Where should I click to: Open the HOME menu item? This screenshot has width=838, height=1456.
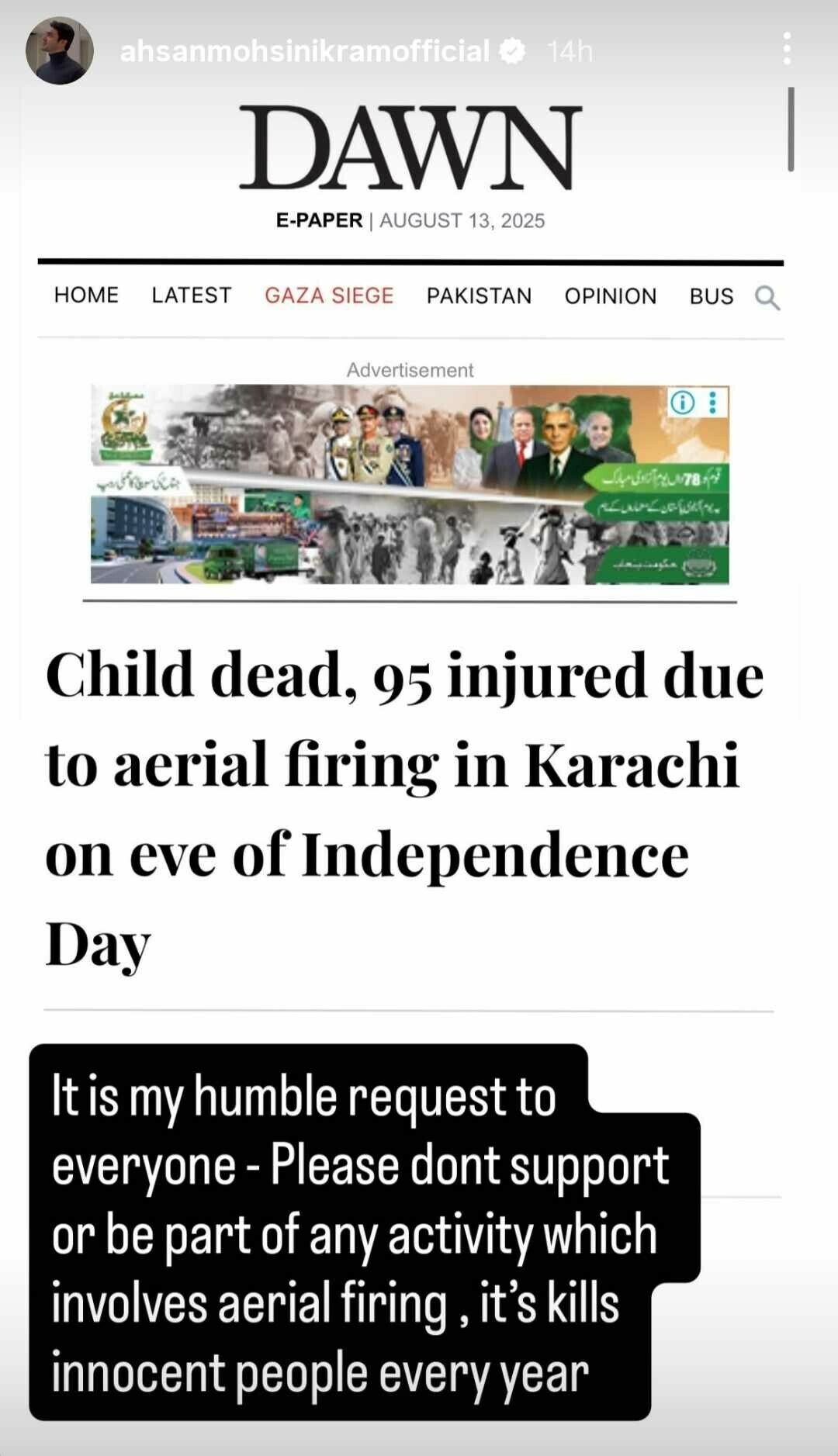coord(86,296)
